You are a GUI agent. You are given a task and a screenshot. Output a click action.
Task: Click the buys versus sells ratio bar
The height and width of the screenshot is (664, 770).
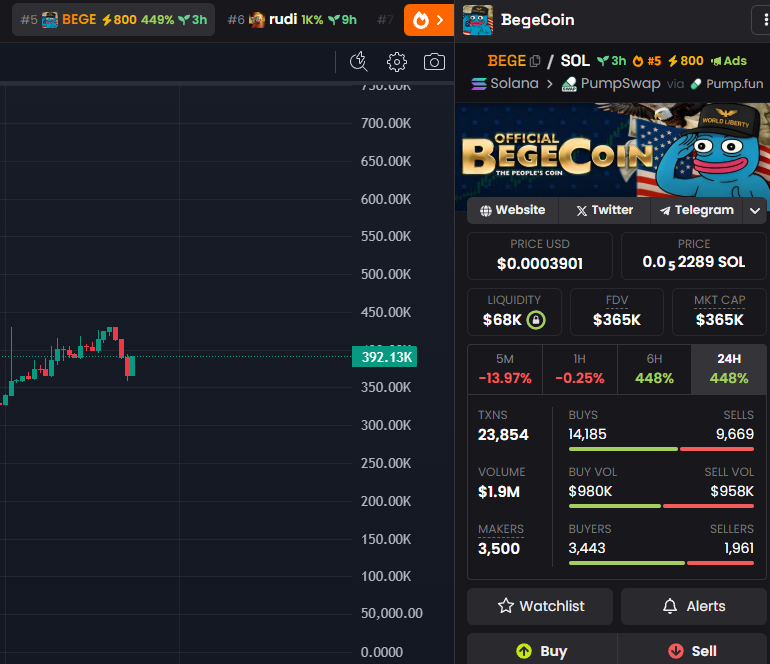[x=661, y=449]
